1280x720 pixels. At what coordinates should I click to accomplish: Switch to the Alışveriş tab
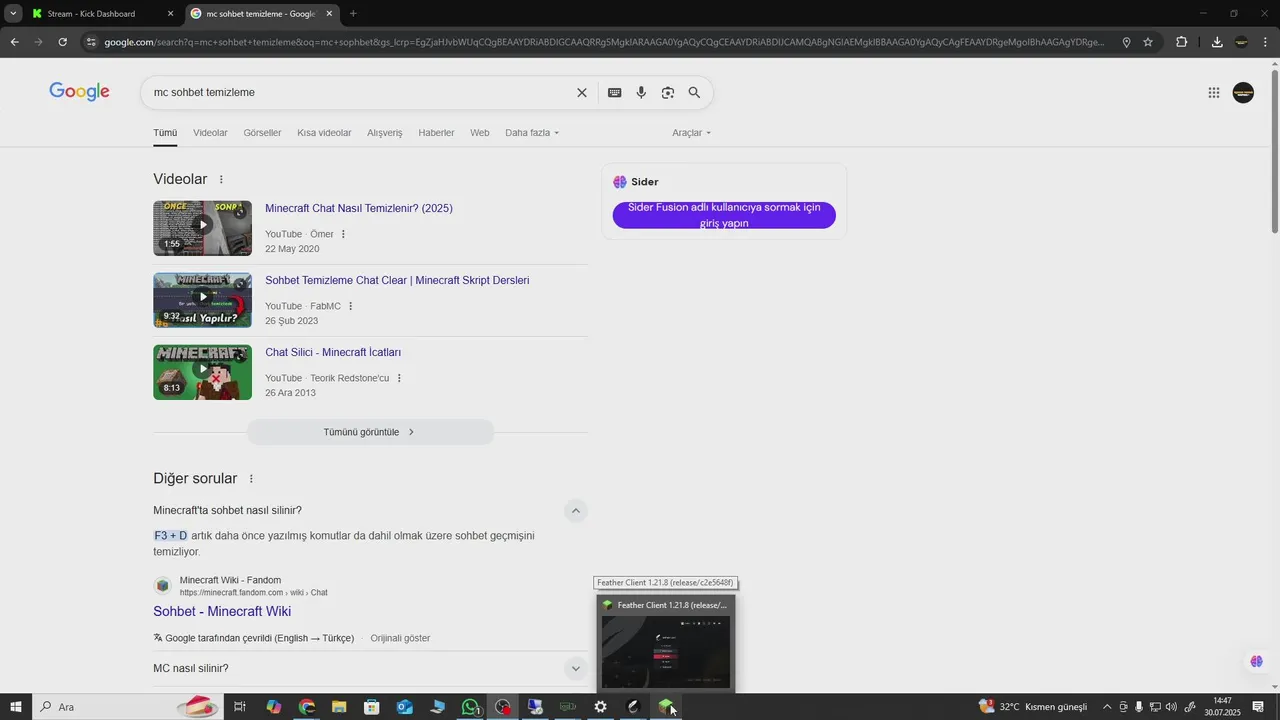[384, 133]
